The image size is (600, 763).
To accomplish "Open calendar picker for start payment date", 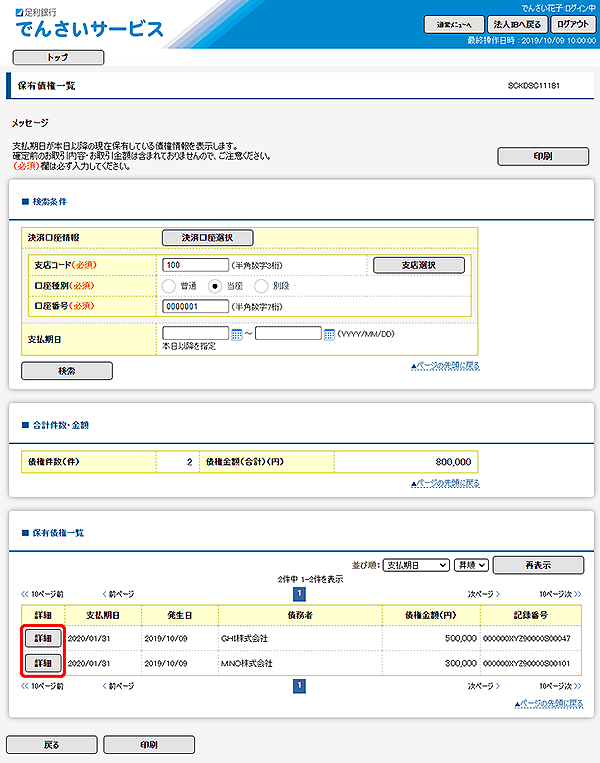I will tap(237, 334).
